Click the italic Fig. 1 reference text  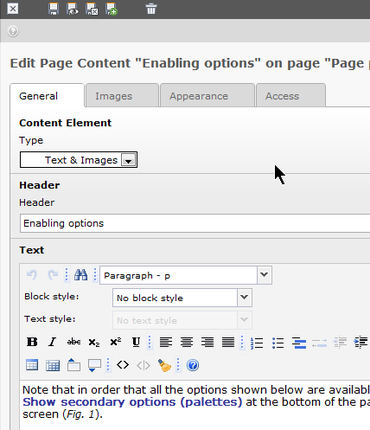click(80, 414)
